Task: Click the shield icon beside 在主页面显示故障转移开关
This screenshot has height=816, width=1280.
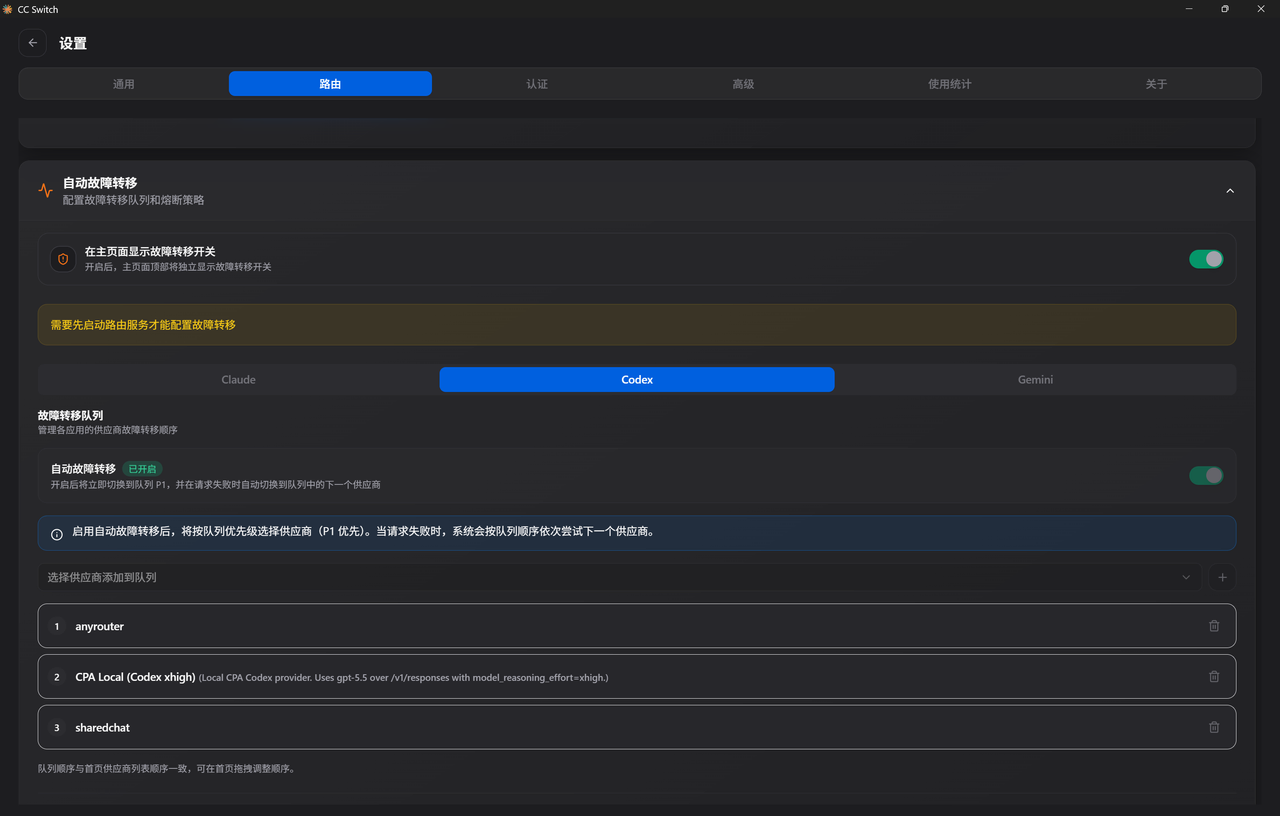Action: pos(63,259)
